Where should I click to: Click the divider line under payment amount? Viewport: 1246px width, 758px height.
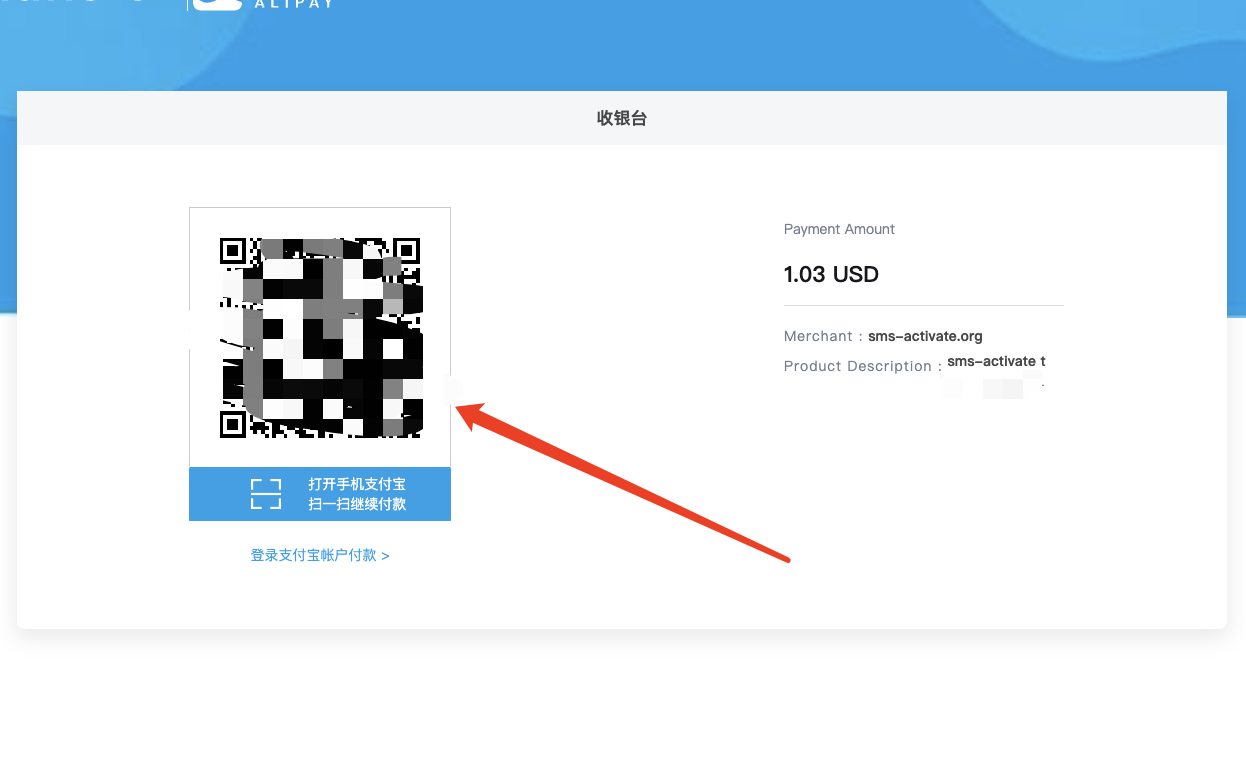(923, 305)
